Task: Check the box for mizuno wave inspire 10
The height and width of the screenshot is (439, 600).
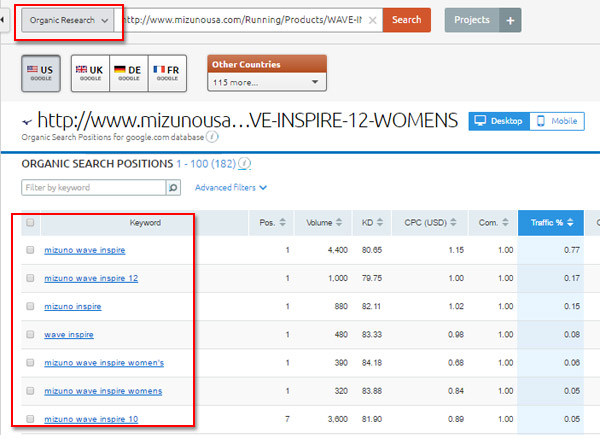Action: coord(30,419)
